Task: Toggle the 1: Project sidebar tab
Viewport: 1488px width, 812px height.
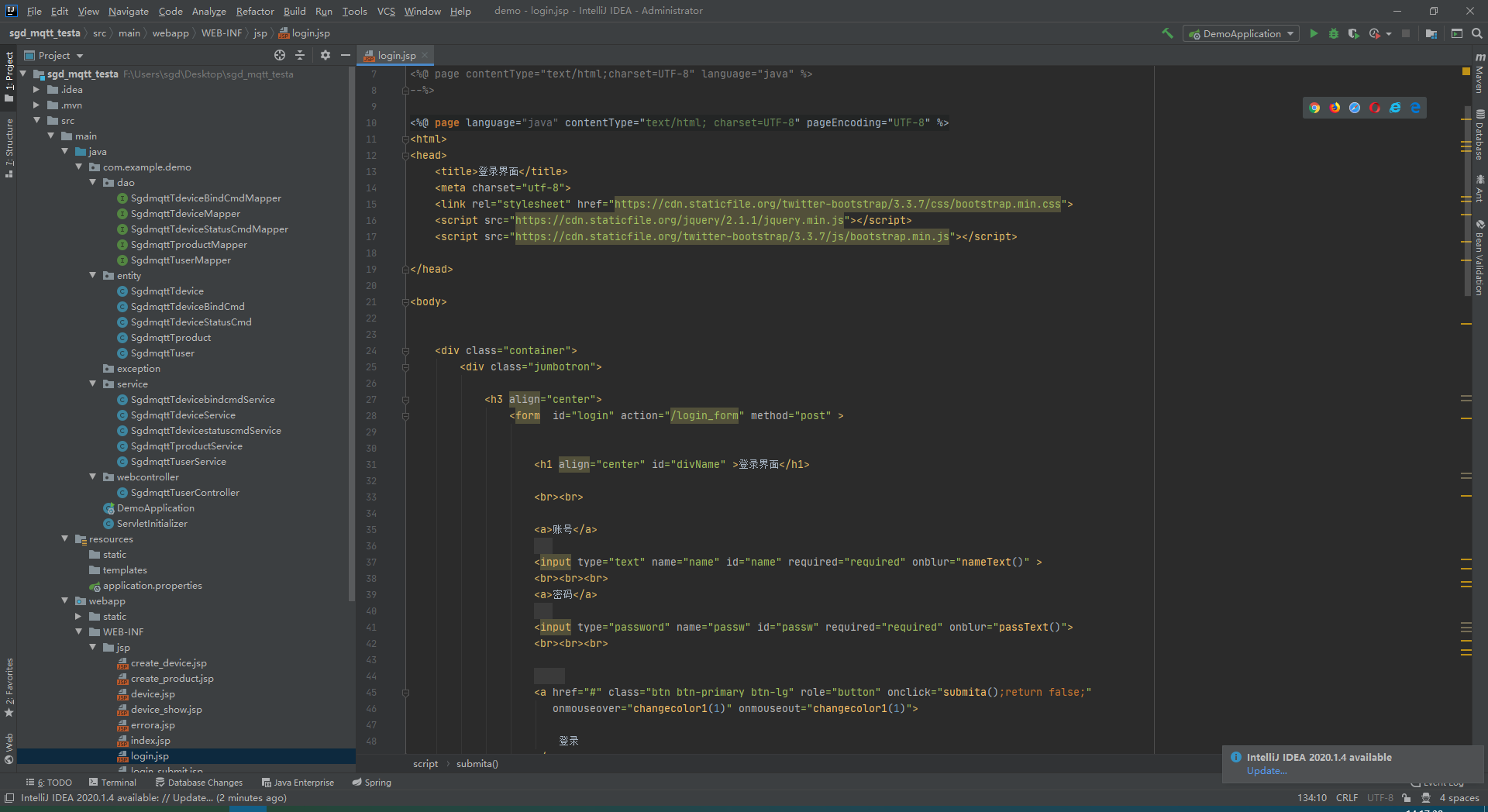Action: click(9, 77)
